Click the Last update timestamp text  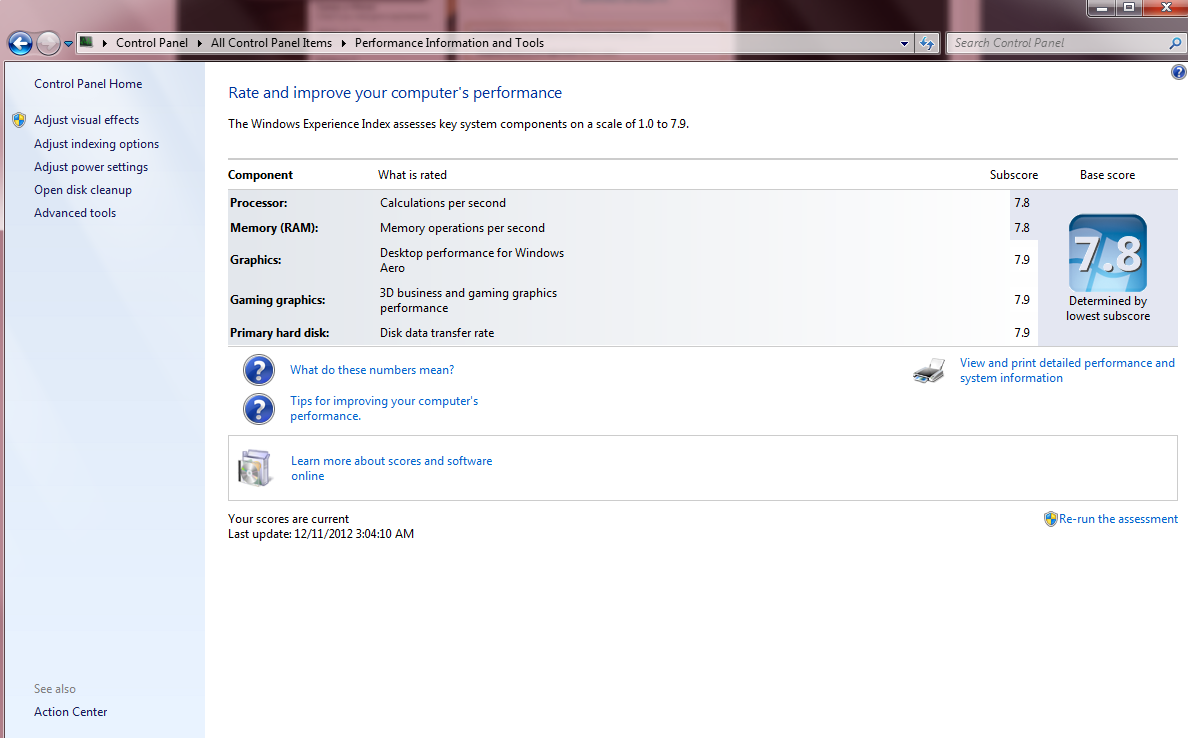(320, 534)
